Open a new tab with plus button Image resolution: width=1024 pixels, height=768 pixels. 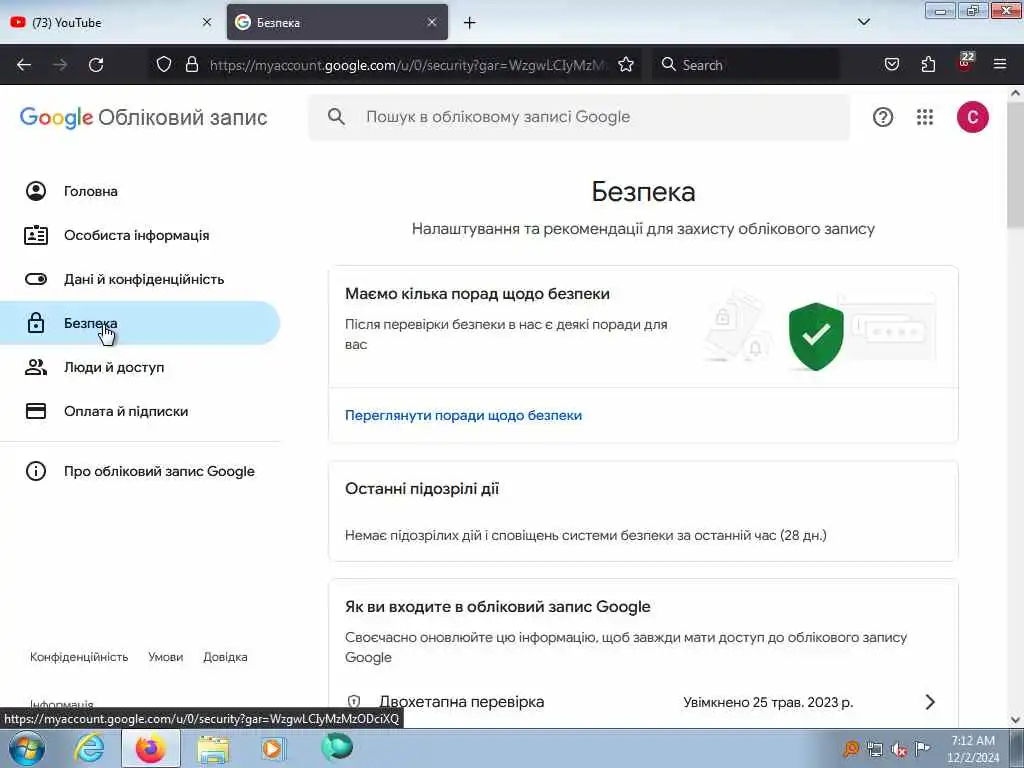tap(470, 23)
